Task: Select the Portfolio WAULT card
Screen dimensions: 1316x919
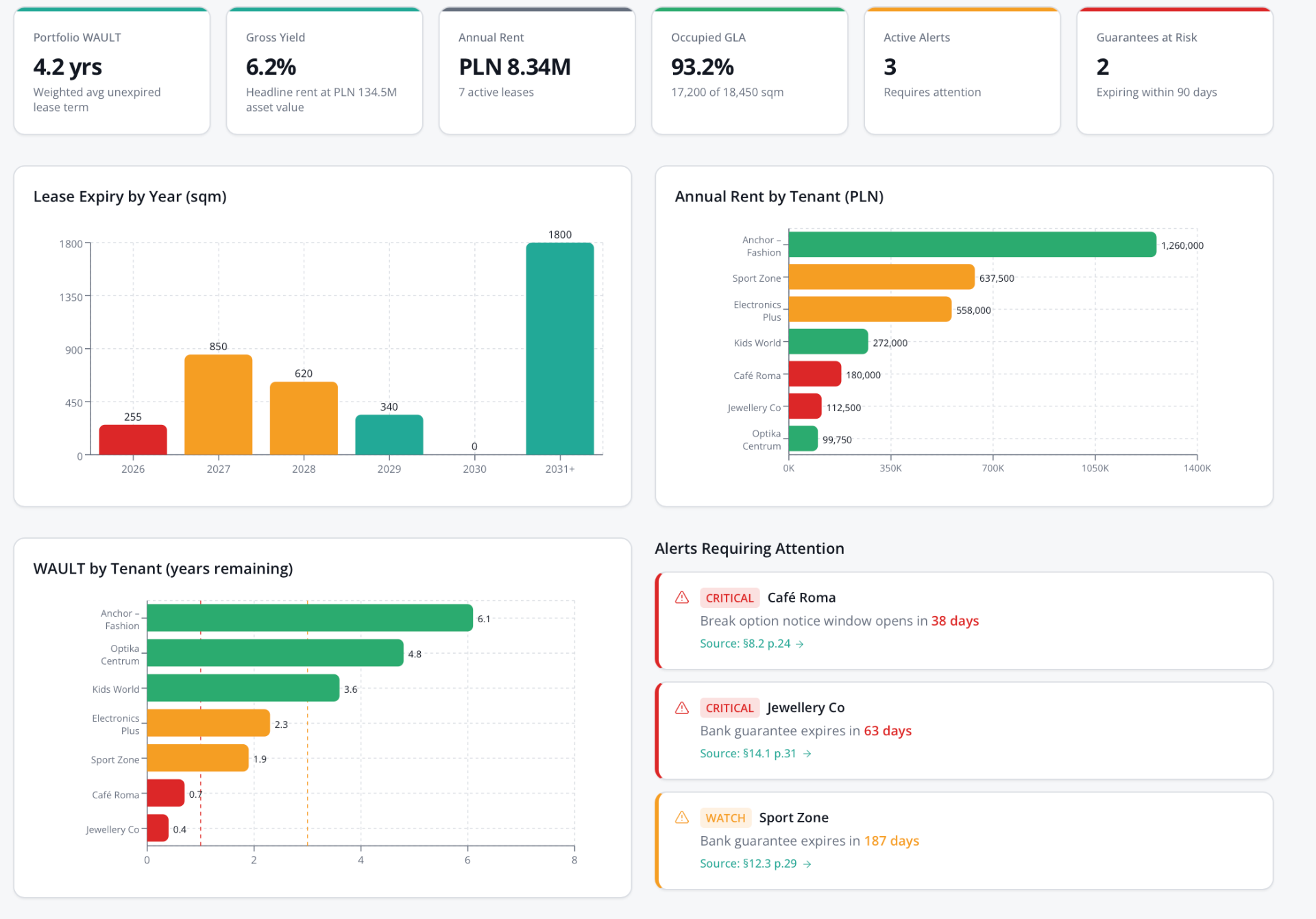Action: click(x=112, y=71)
